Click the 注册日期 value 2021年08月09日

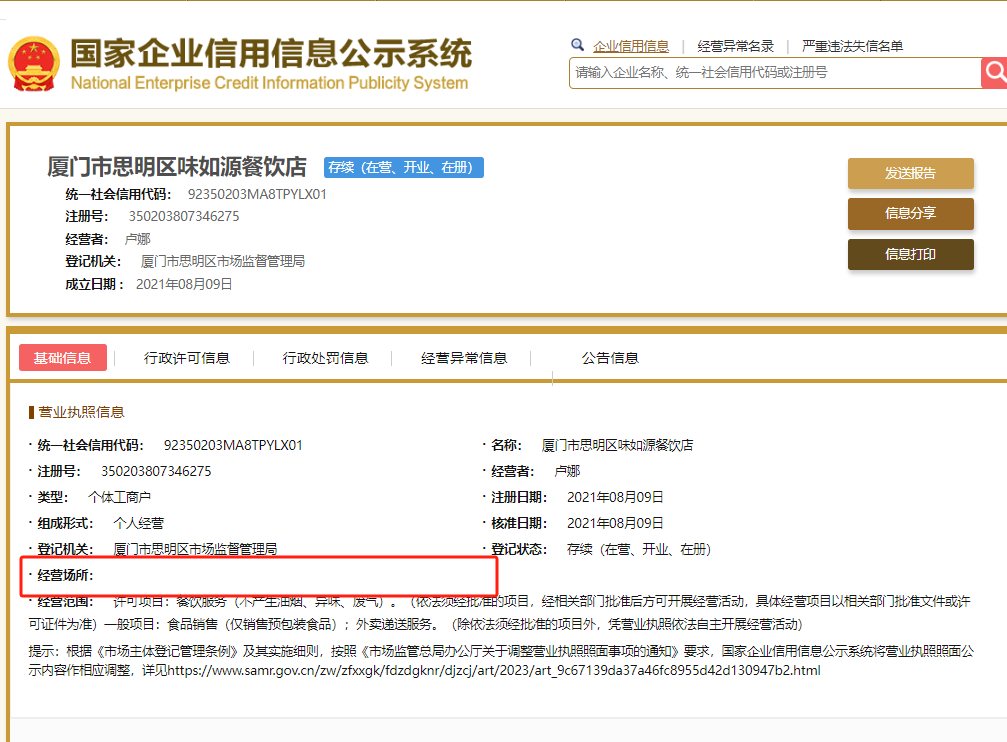point(615,497)
